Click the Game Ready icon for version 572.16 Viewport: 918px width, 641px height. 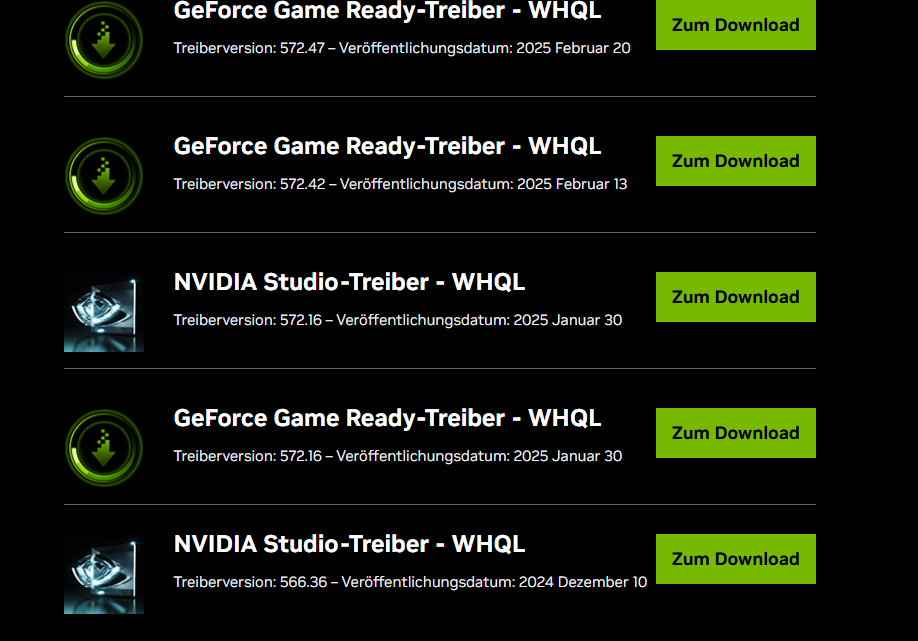point(104,448)
